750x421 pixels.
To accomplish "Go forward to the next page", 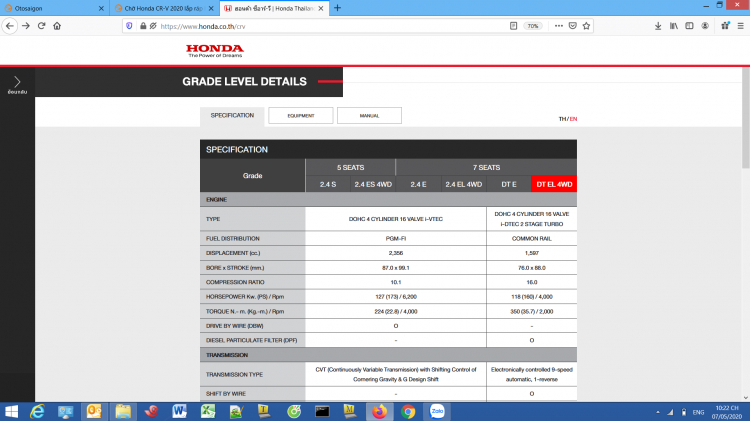I will 26,26.
